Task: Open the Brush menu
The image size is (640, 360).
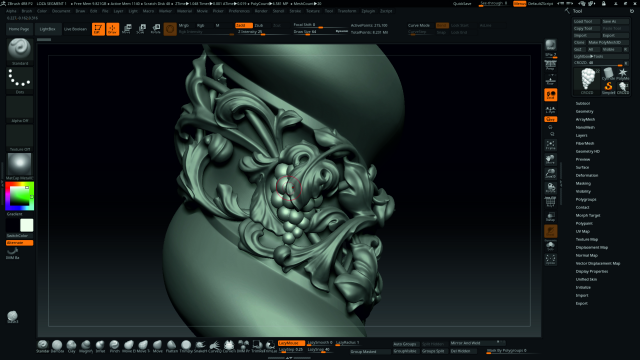Action: click(x=27, y=11)
